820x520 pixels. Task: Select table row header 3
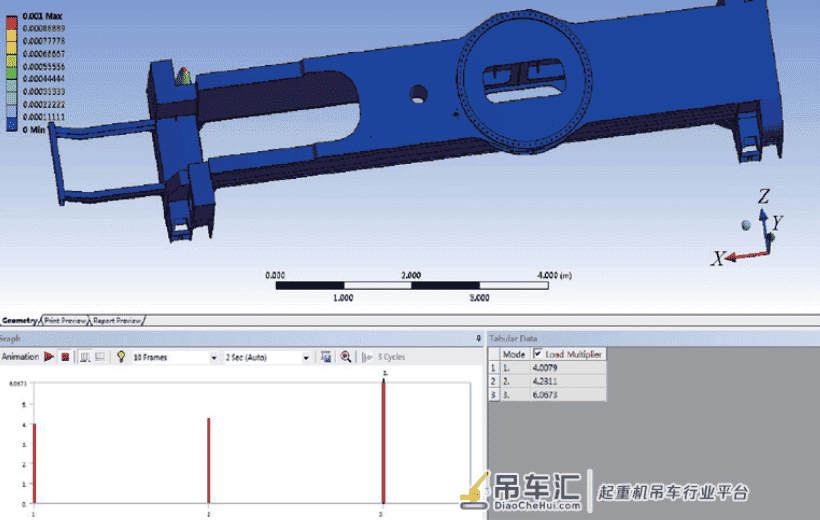[x=493, y=394]
